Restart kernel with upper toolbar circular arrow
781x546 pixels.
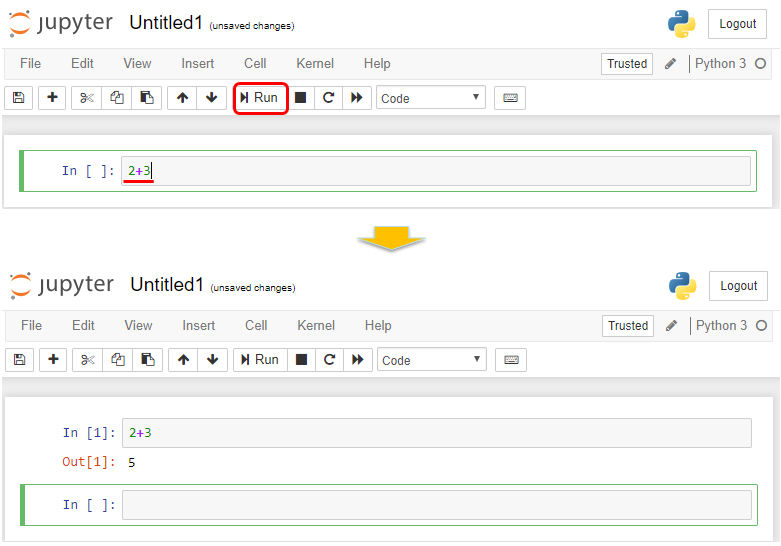328,98
